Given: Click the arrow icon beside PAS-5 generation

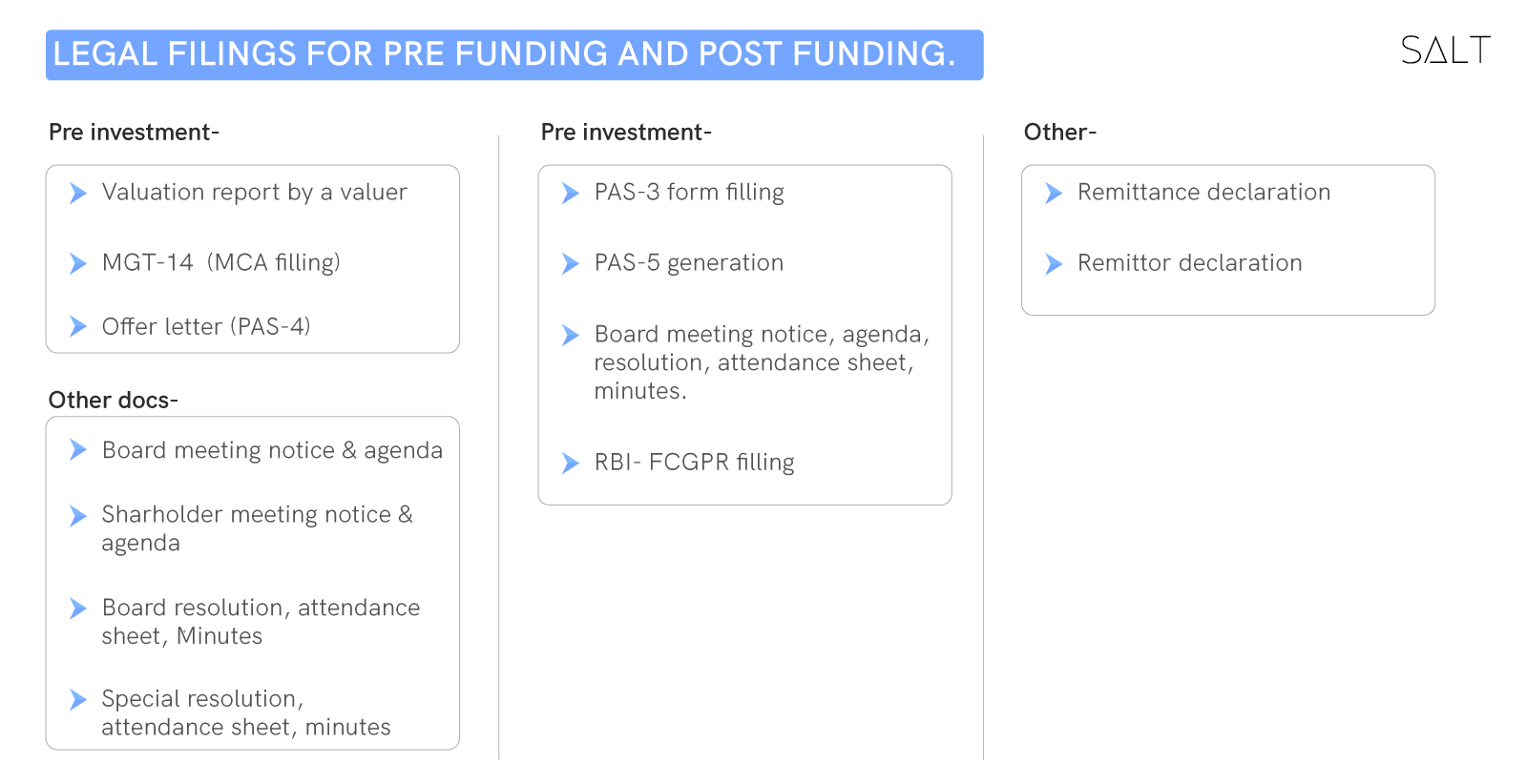Looking at the screenshot, I should tap(571, 263).
